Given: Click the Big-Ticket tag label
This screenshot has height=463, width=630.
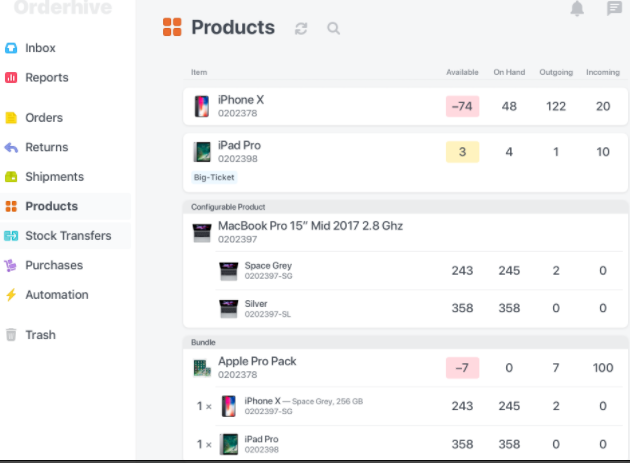Looking at the screenshot, I should click(213, 177).
